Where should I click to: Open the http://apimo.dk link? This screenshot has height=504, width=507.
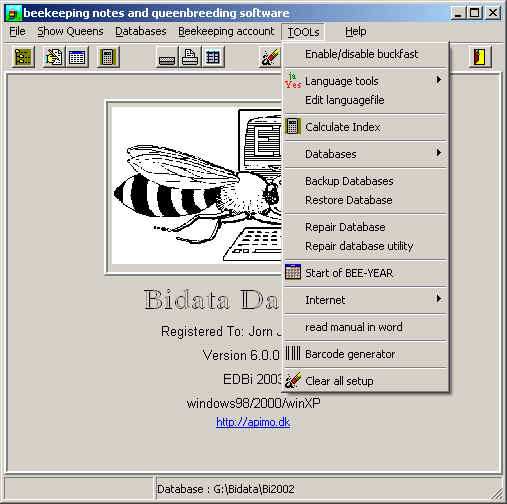click(253, 422)
